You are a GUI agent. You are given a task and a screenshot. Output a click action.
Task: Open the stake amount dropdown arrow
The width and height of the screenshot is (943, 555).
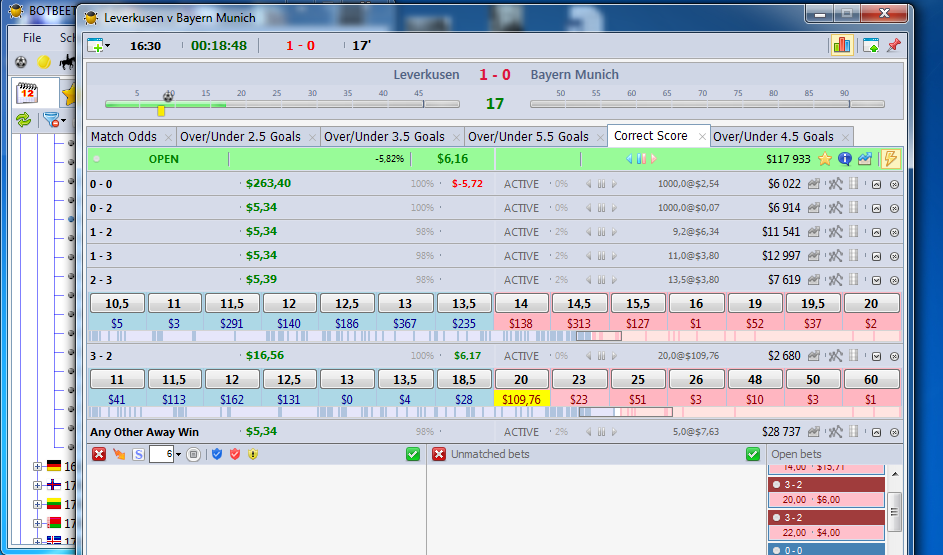(179, 455)
